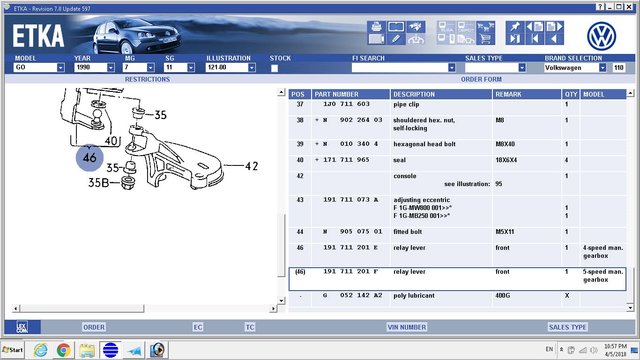Click the illustration vertical scrollbar thumb
640x360 pixels.
281,245
